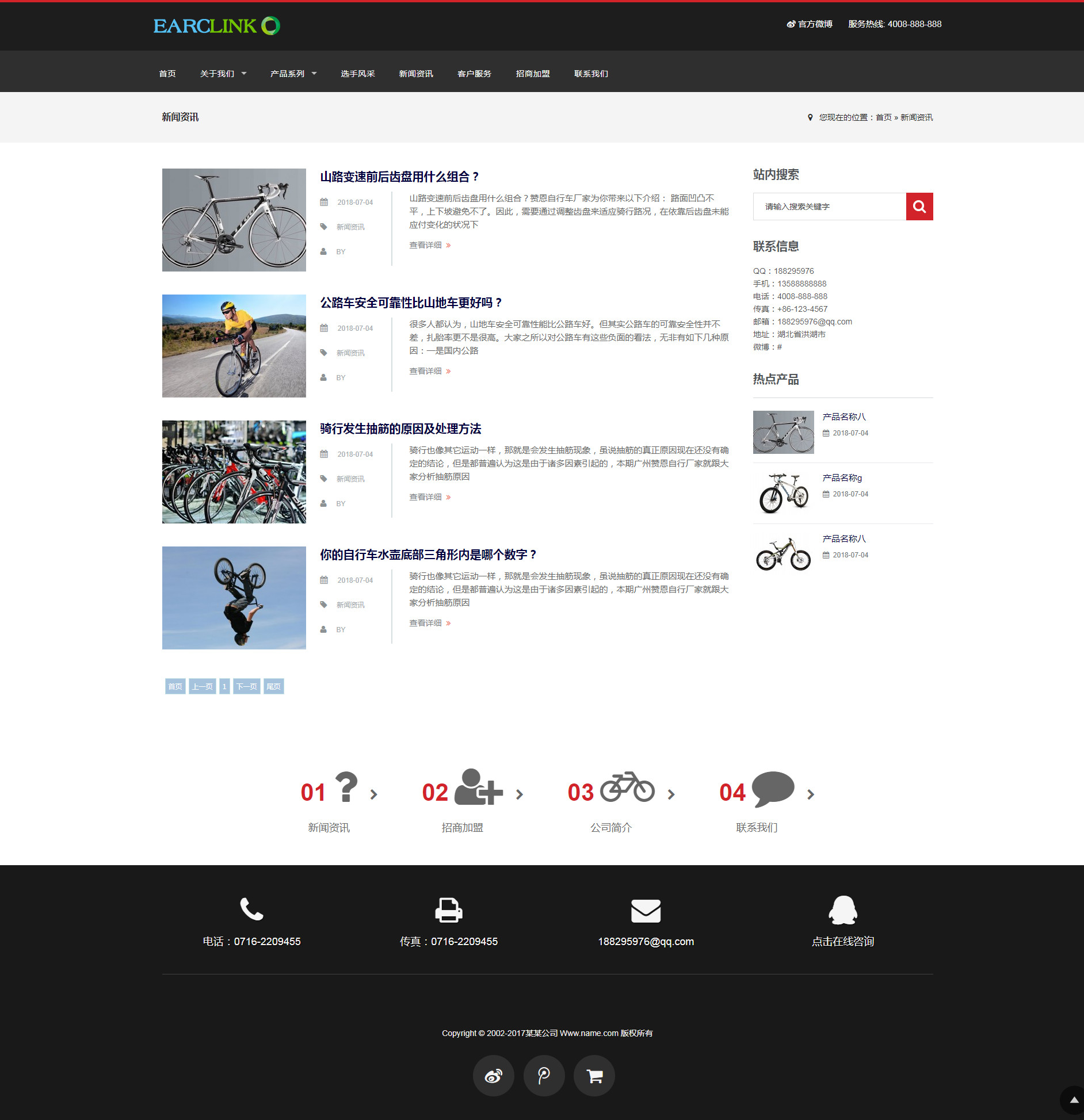Viewport: 1084px width, 1120px height.
Task: Open the QQ penguin online consultation icon
Action: click(842, 910)
